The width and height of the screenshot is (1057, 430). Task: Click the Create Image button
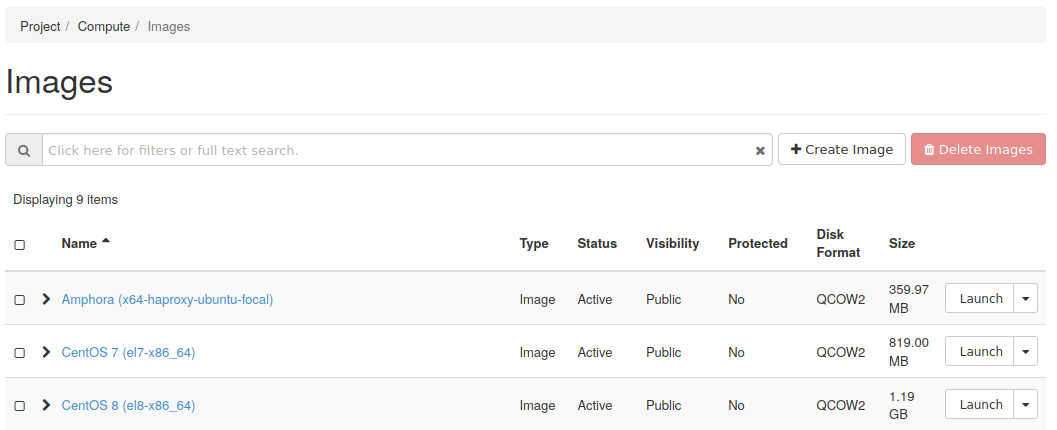tap(841, 150)
